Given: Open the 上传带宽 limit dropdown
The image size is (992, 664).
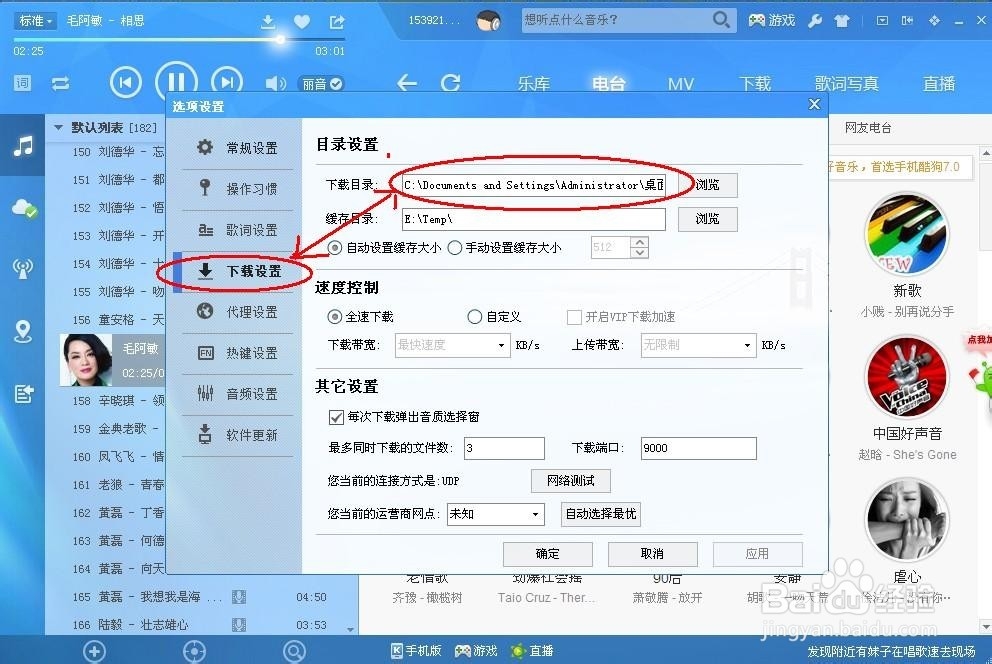Looking at the screenshot, I should [x=698, y=344].
